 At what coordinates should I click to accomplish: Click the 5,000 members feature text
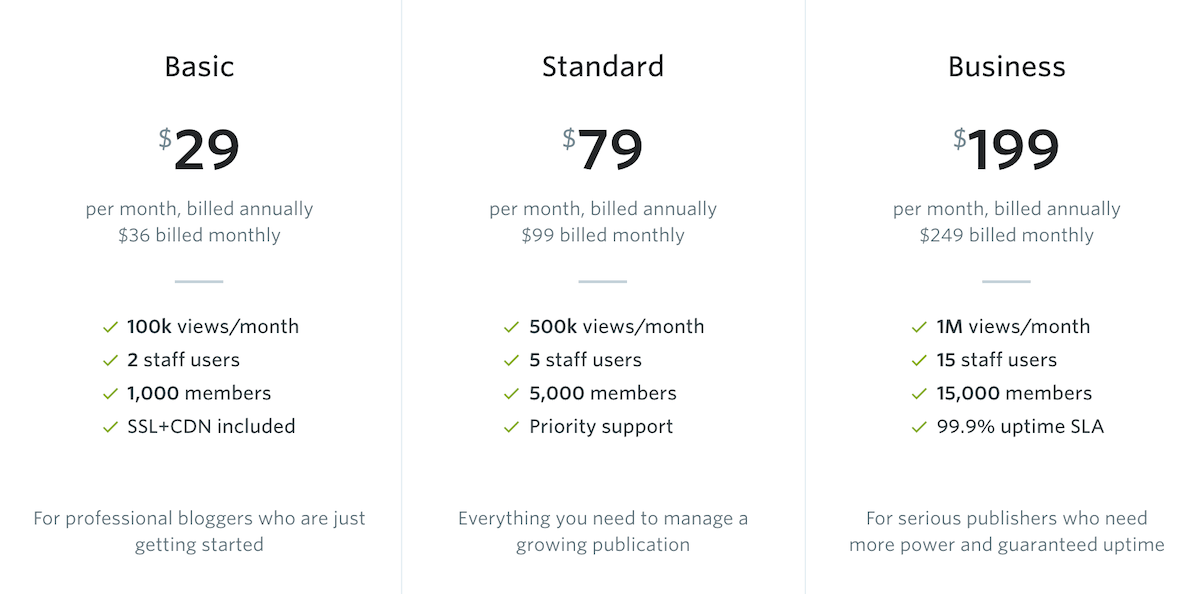pos(603,394)
